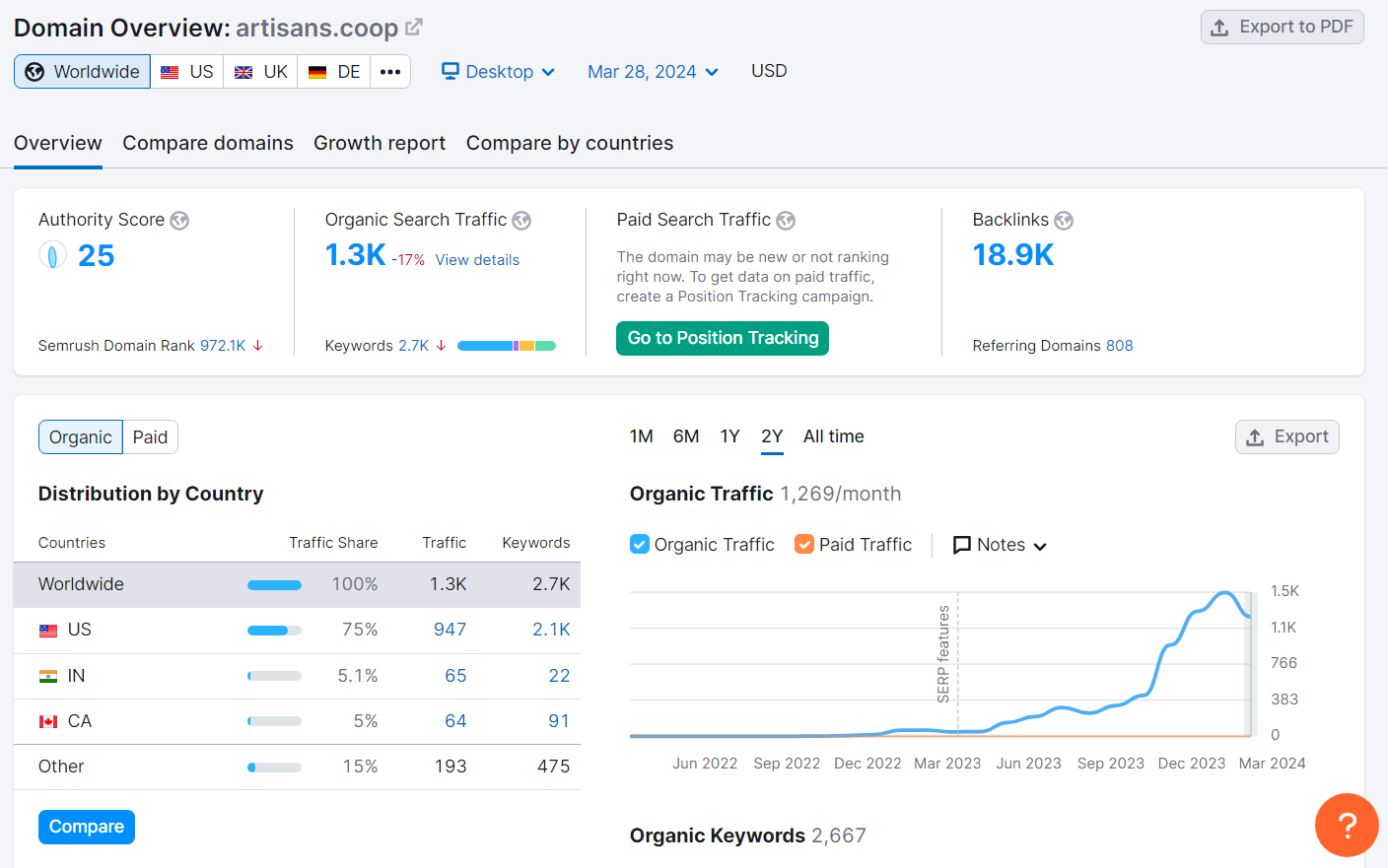Screen dimensions: 1388x868
Task: Open the Authority Score info tooltip icon
Action: (179, 221)
